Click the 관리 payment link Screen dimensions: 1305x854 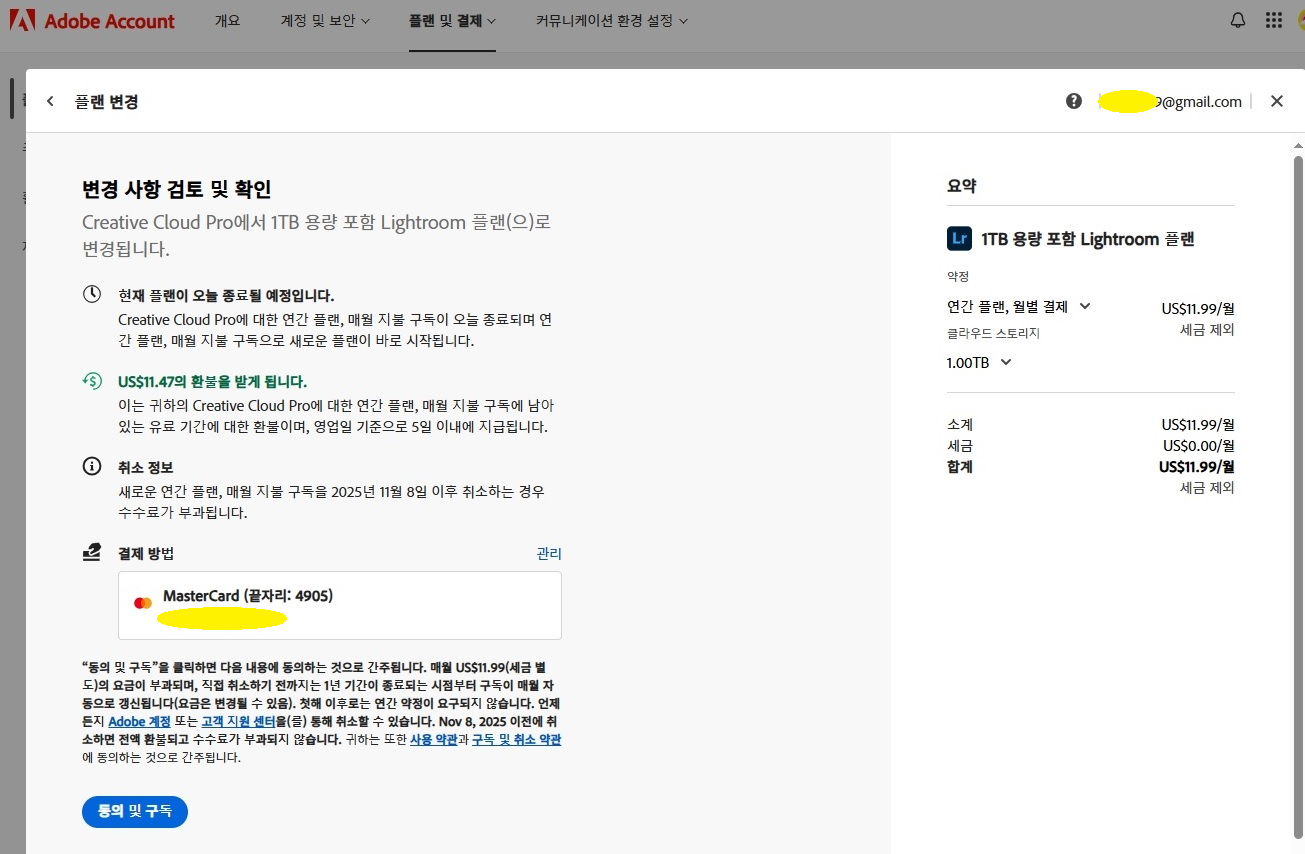click(549, 553)
